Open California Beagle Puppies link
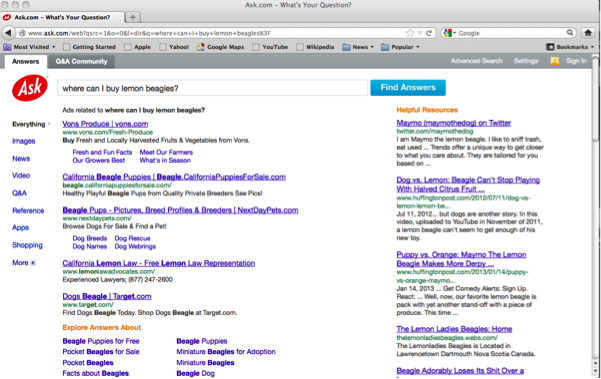601x379 pixels. pos(174,177)
